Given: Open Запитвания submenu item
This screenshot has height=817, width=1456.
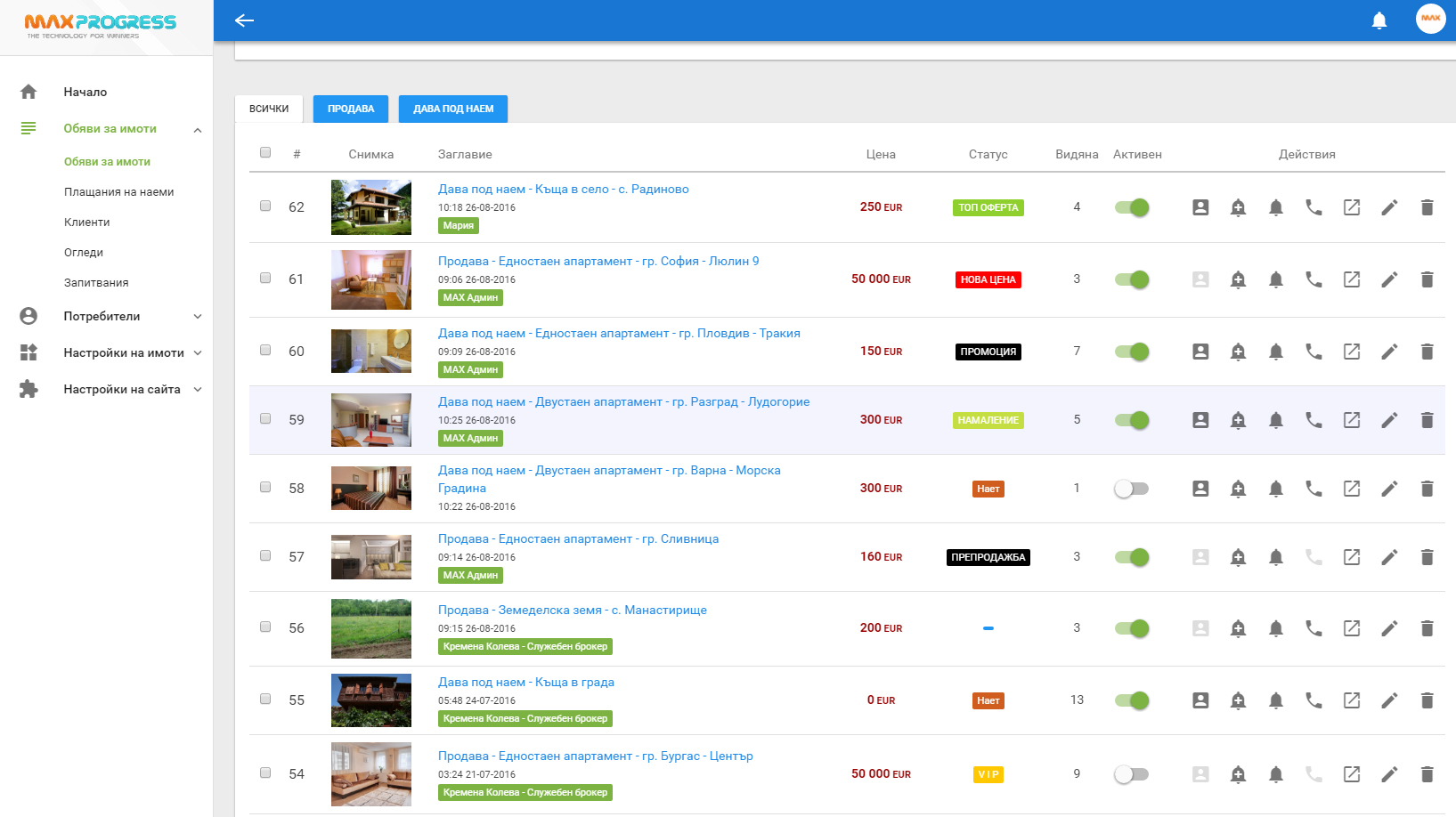Looking at the screenshot, I should point(96,283).
